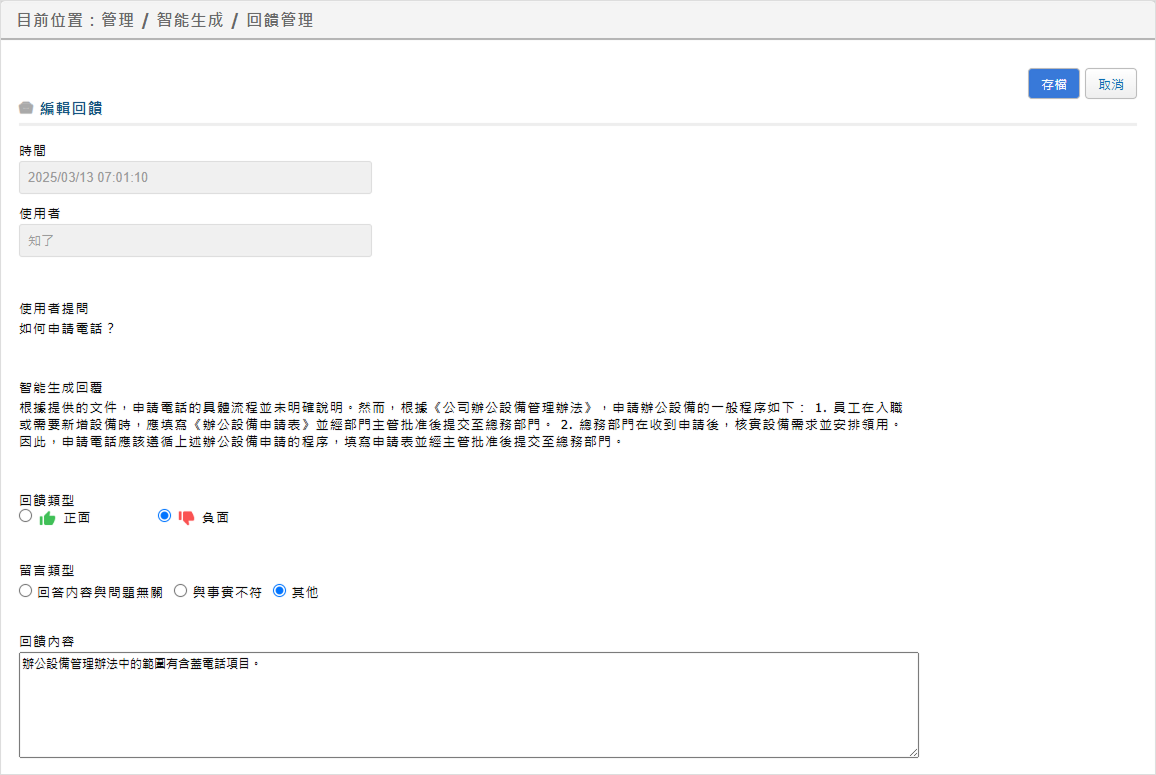
Task: Select the 正面 positive feedback radio button
Action: tap(26, 516)
